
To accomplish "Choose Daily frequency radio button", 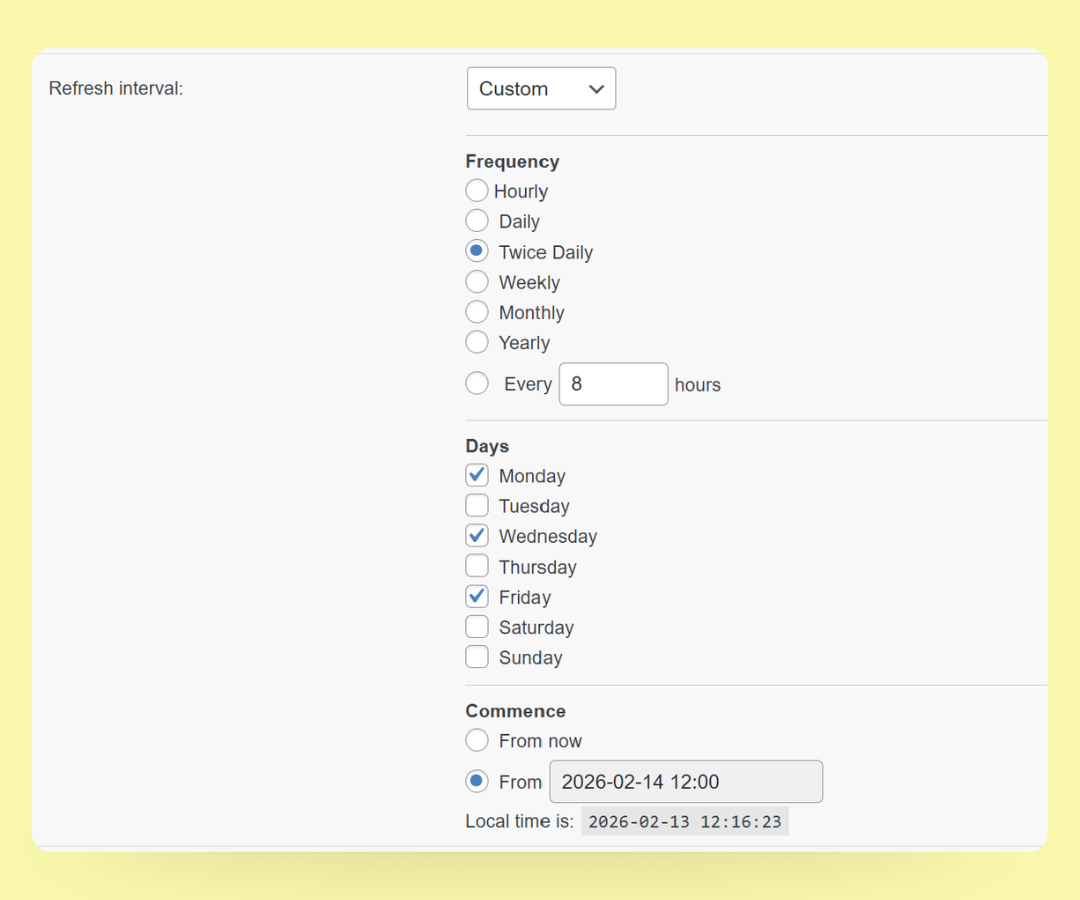I will [477, 221].
